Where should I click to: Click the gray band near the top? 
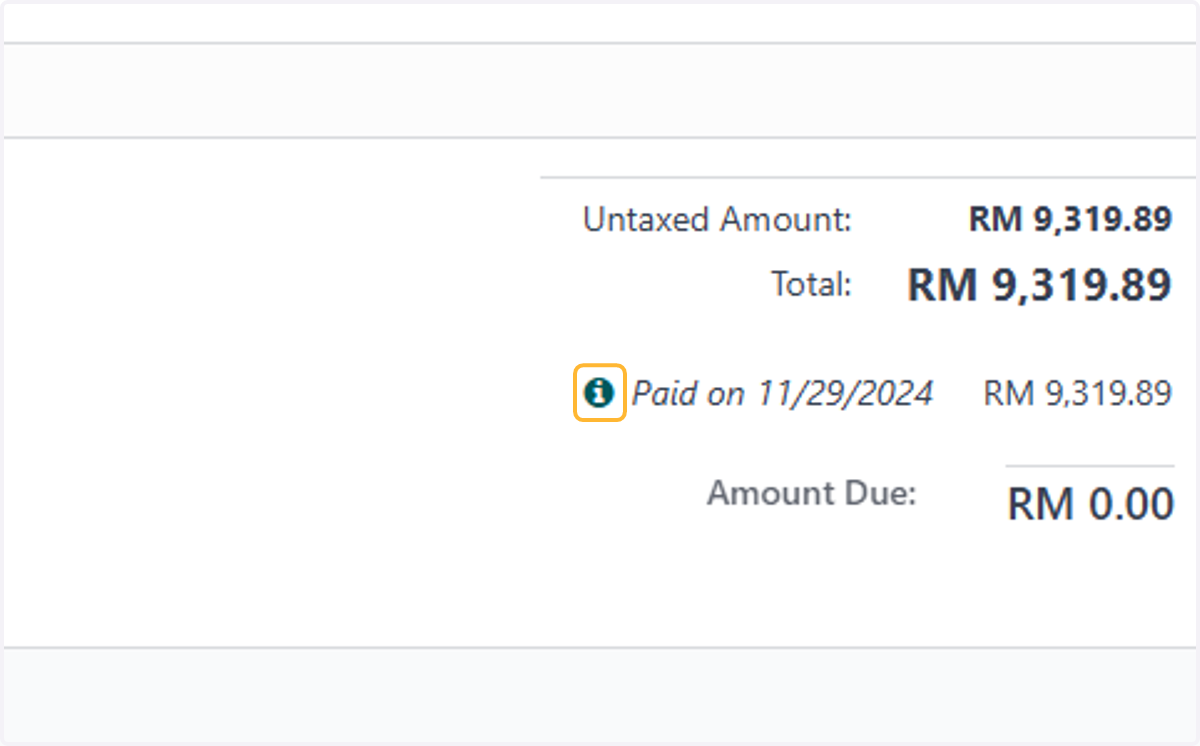click(x=600, y=90)
